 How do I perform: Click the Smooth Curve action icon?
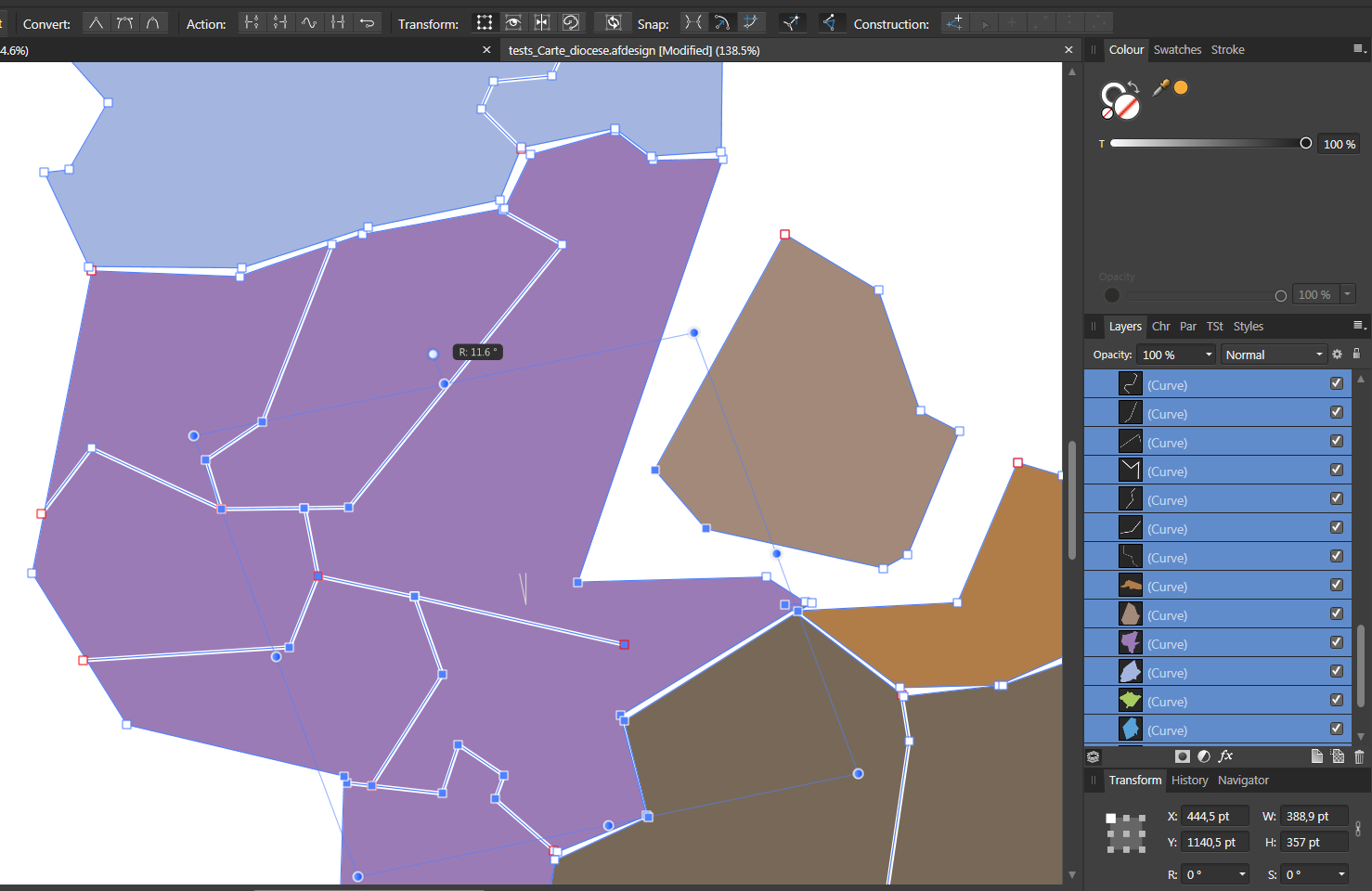click(x=309, y=23)
